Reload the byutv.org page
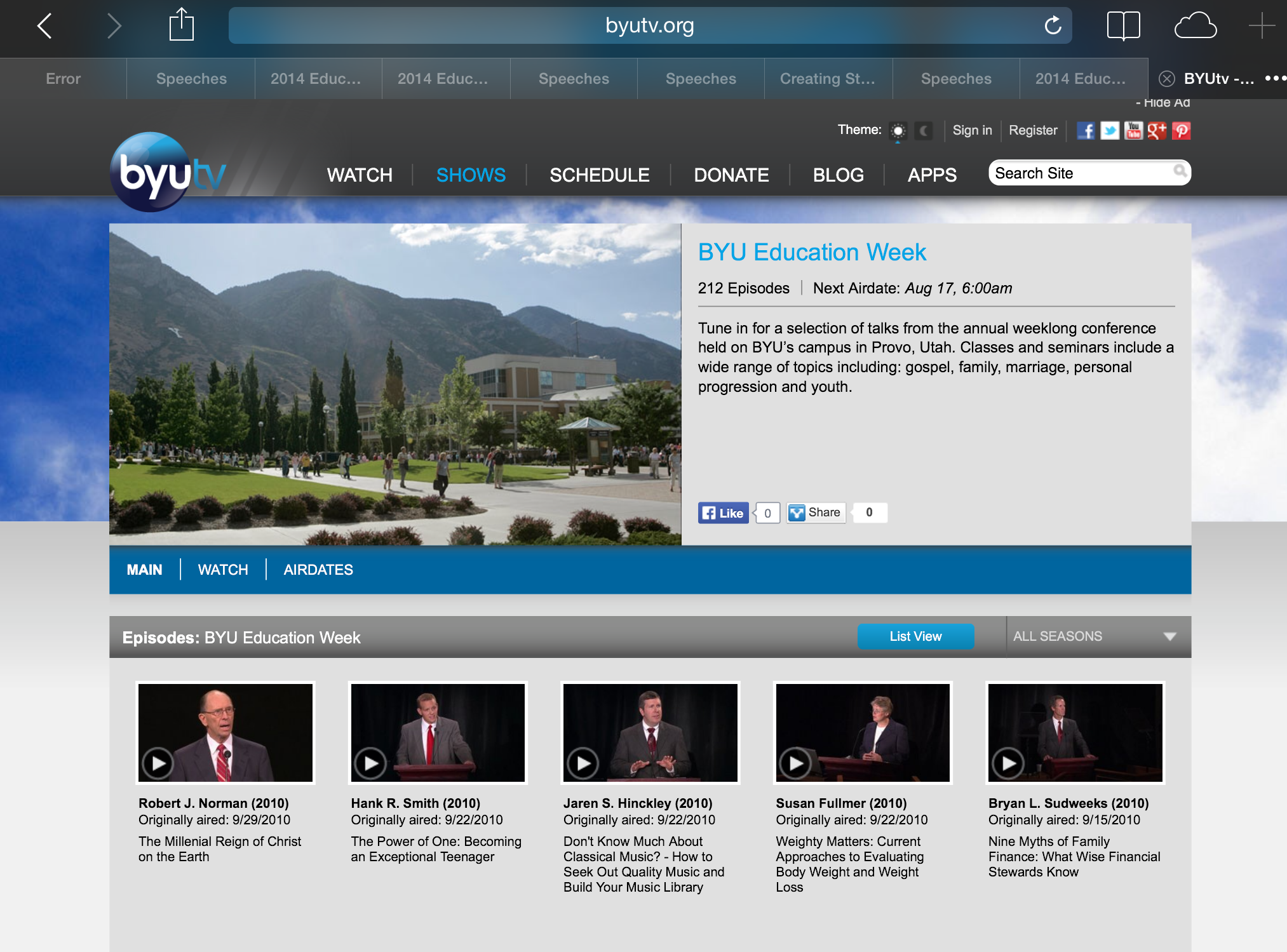1287x952 pixels. tap(1053, 25)
